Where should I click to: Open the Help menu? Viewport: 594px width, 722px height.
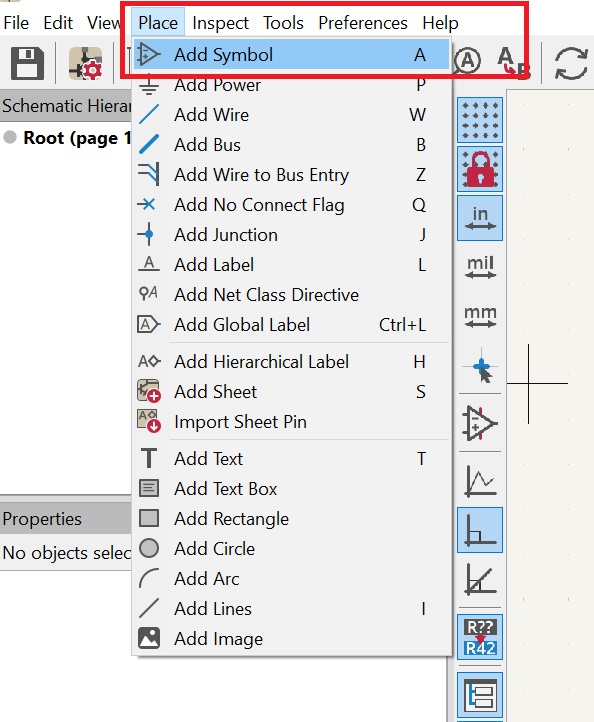tap(440, 23)
